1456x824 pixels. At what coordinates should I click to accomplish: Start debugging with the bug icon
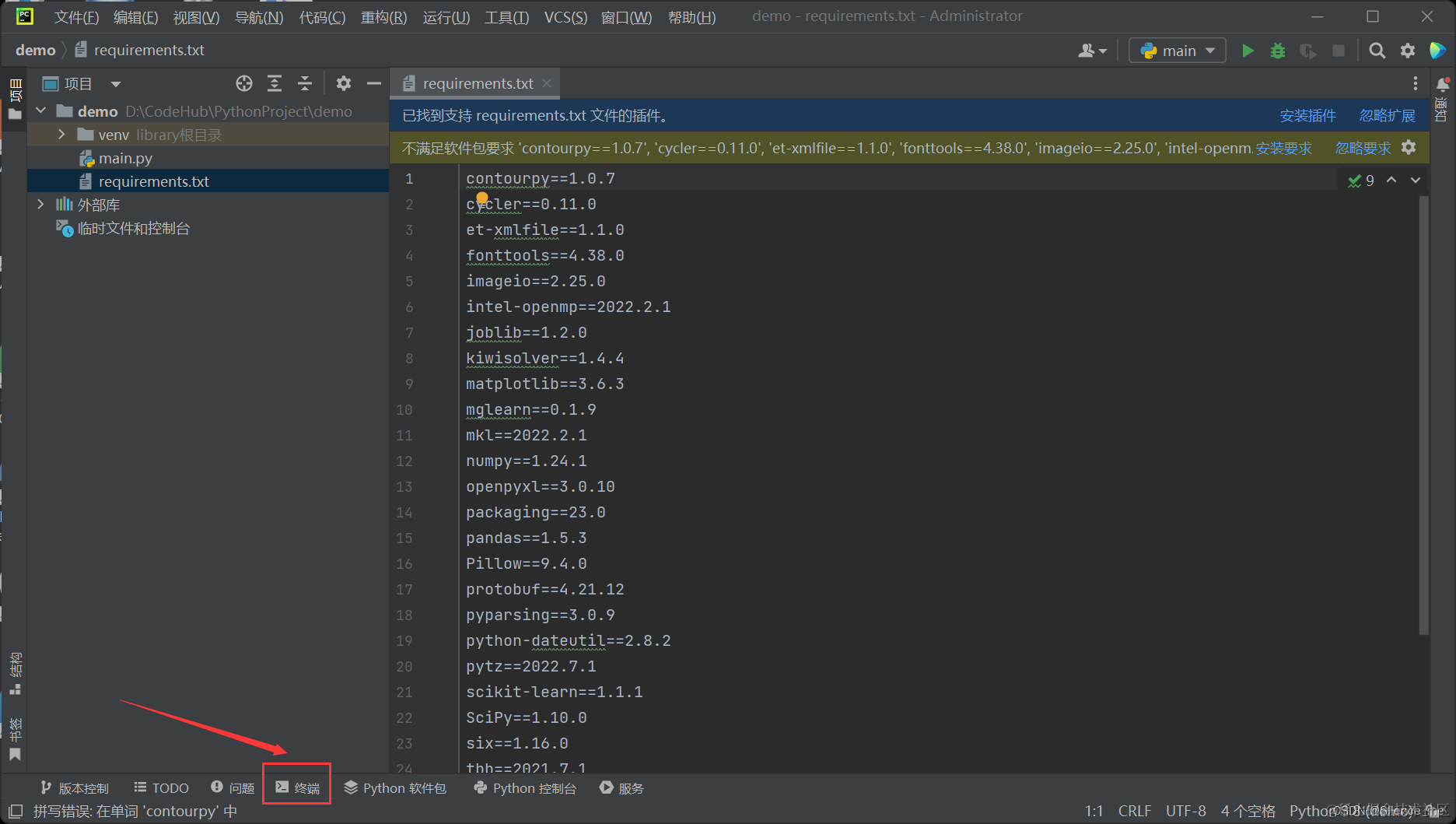point(1278,51)
